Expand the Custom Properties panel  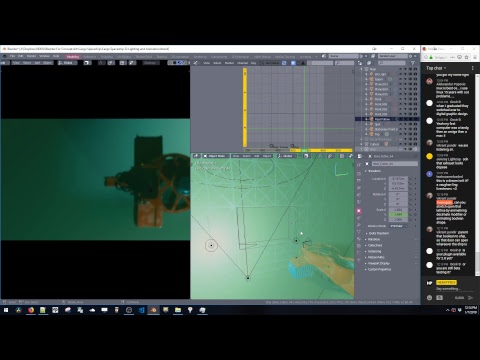pyautogui.click(x=379, y=269)
